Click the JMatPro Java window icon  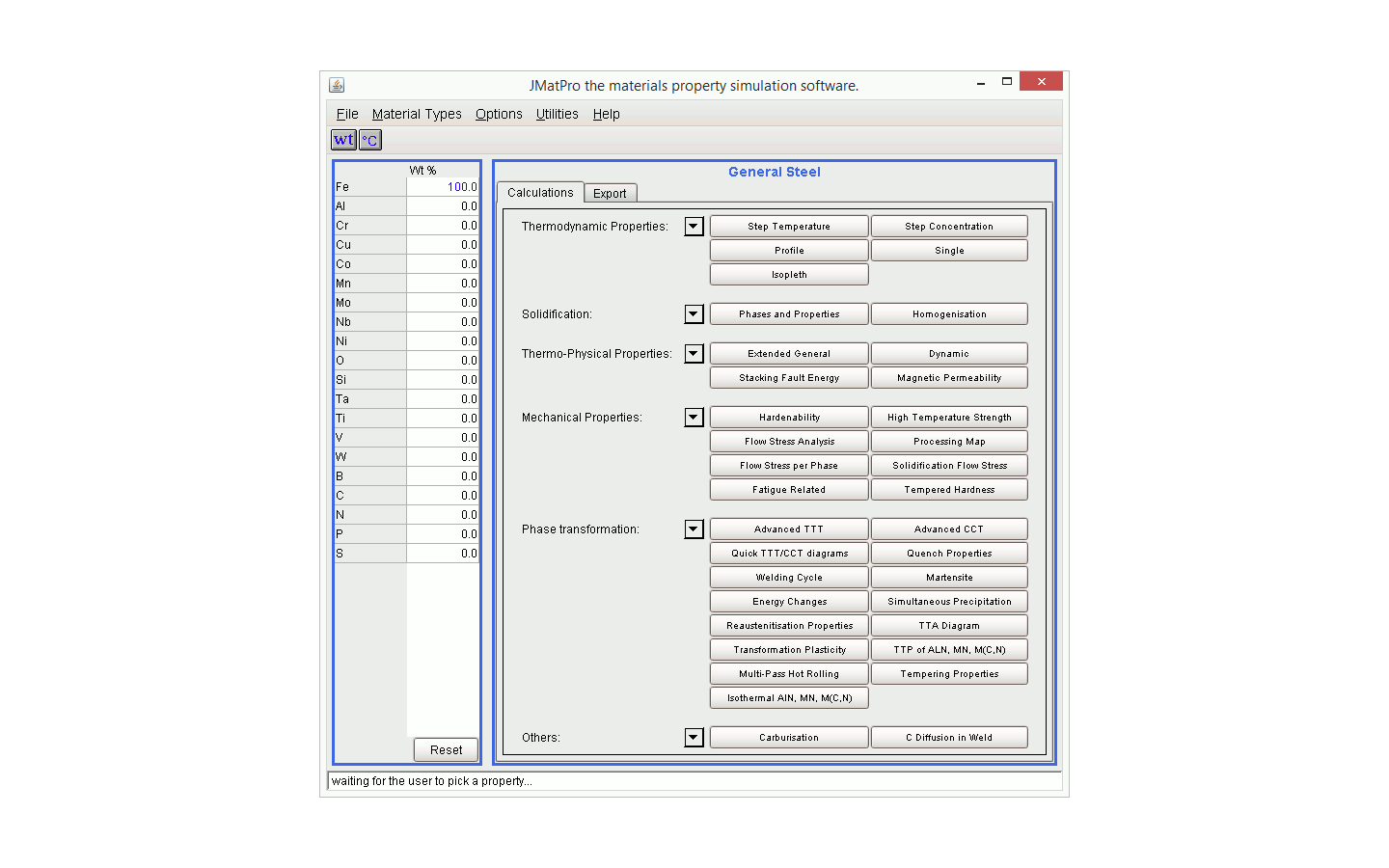coord(337,85)
